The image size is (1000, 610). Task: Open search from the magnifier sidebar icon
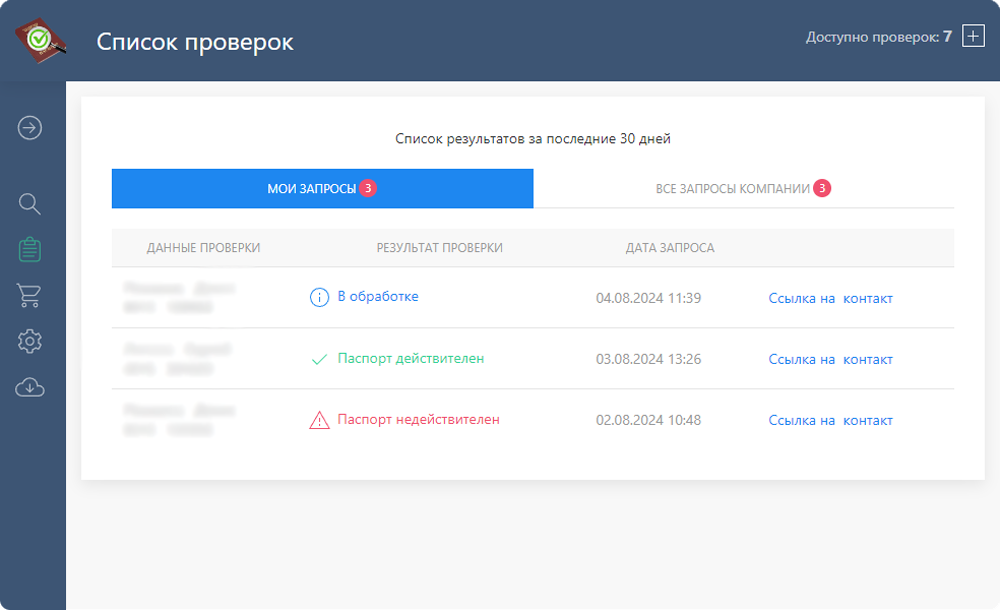30,204
